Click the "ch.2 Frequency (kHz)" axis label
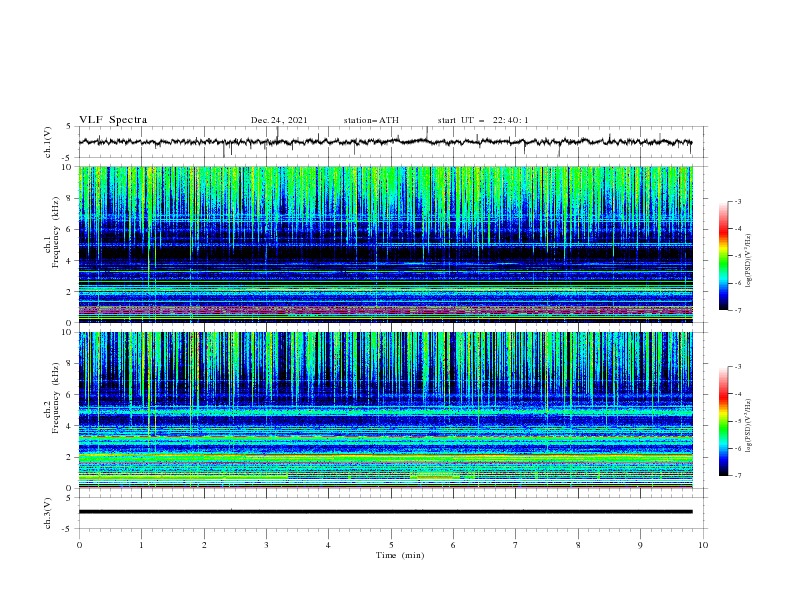The image size is (792, 612). tap(52, 410)
